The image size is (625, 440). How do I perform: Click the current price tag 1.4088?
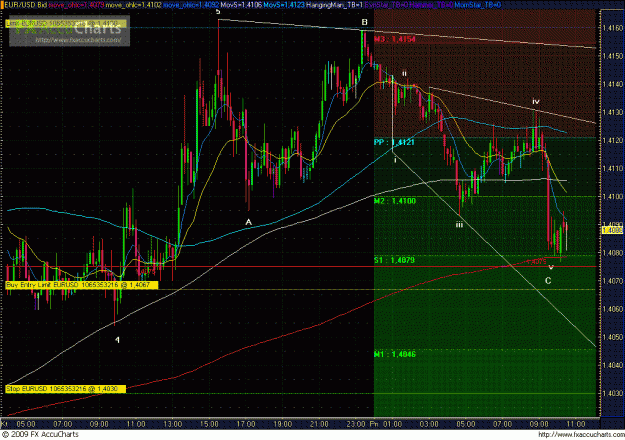click(x=613, y=230)
